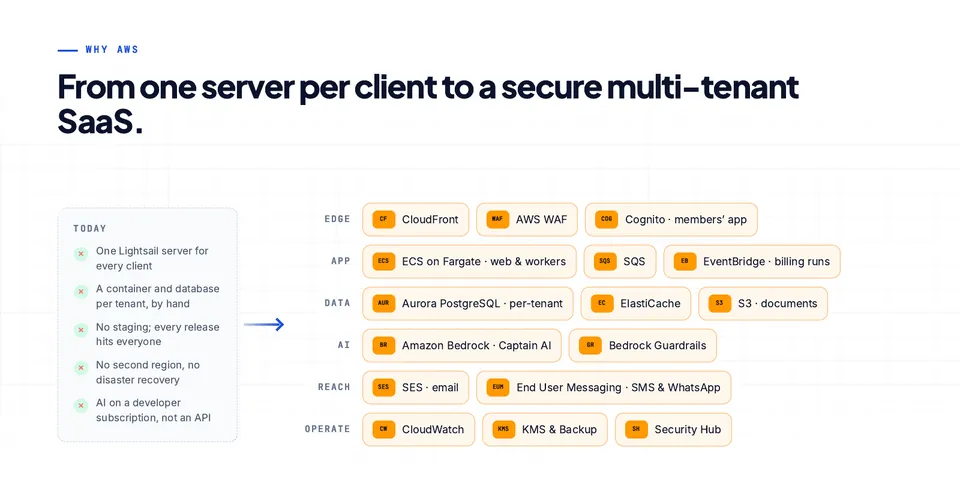Select 'ECS on Fargate · web & workers' text
This screenshot has height=480, width=960.
484,261
